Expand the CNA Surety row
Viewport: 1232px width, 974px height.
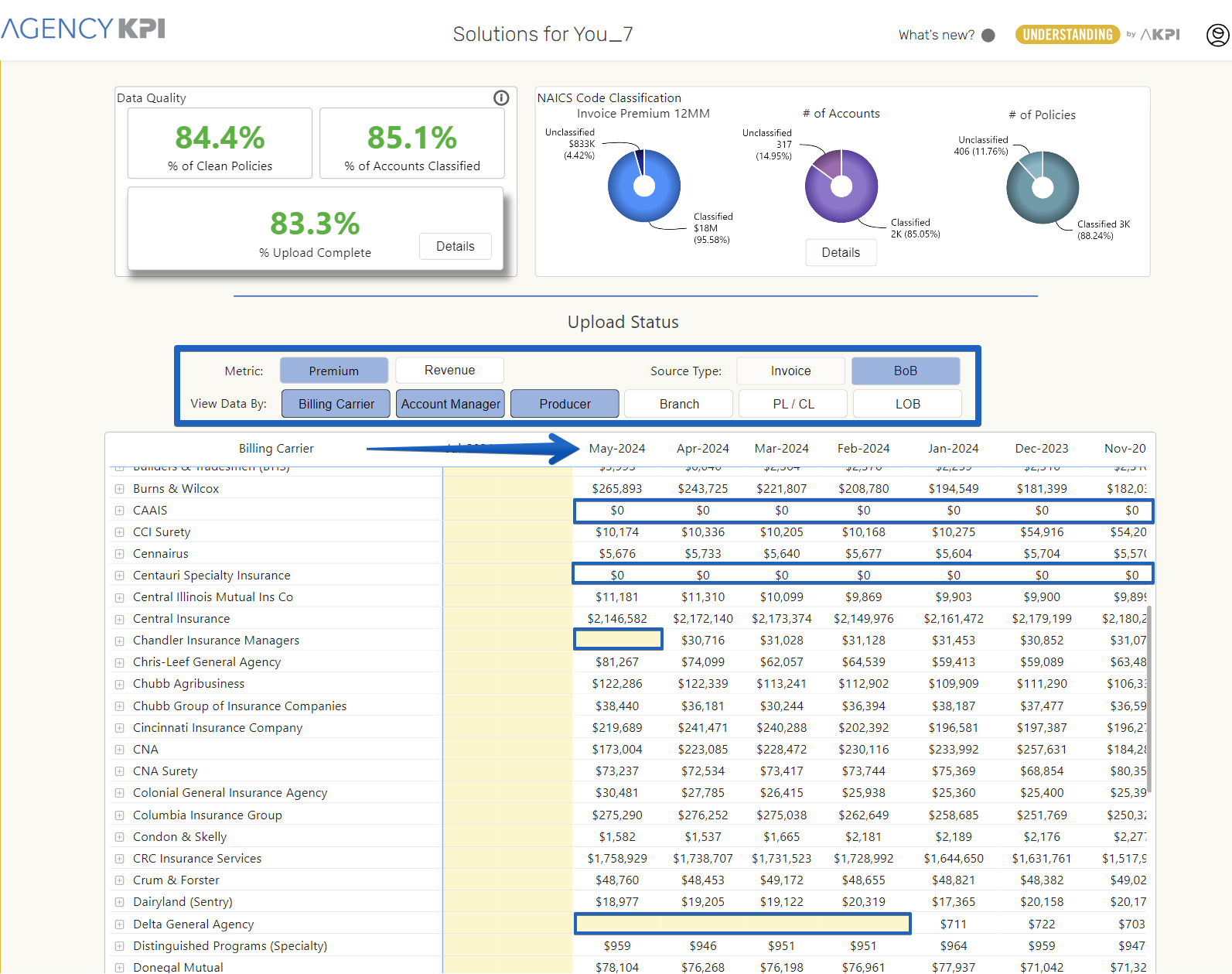point(119,771)
